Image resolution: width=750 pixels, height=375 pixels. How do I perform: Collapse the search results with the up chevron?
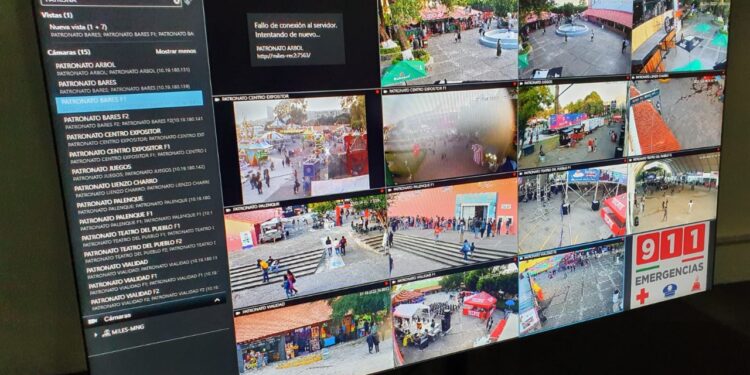[217, 301]
